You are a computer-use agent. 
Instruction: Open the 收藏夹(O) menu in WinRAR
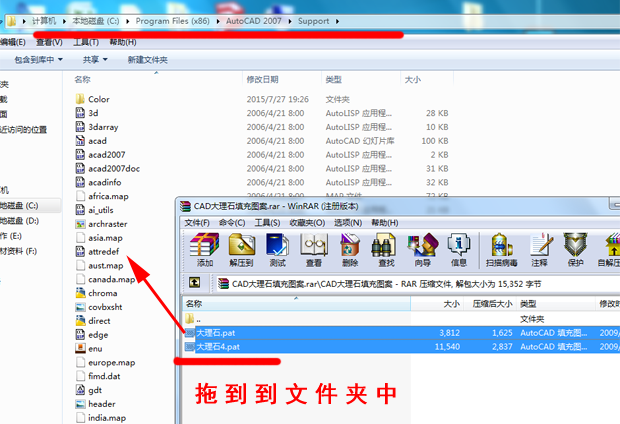pos(307,223)
